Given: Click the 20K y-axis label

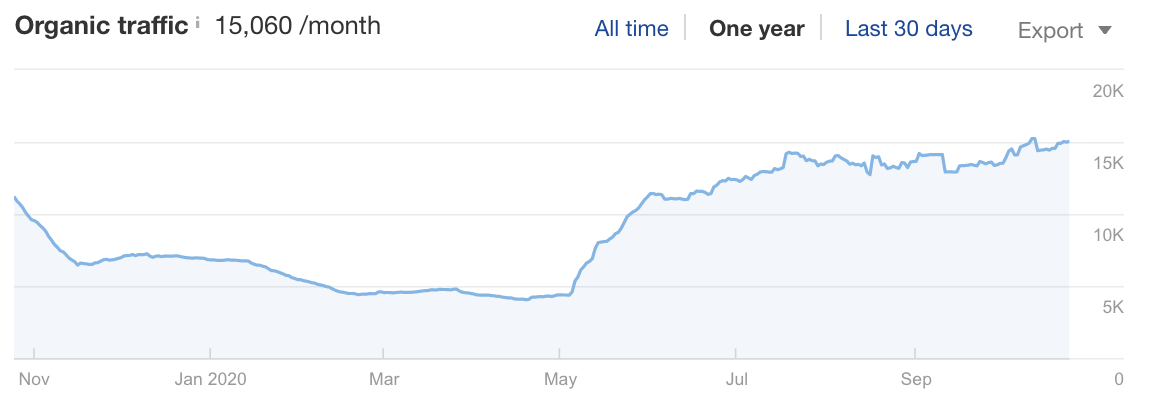Looking at the screenshot, I should pyautogui.click(x=1108, y=91).
